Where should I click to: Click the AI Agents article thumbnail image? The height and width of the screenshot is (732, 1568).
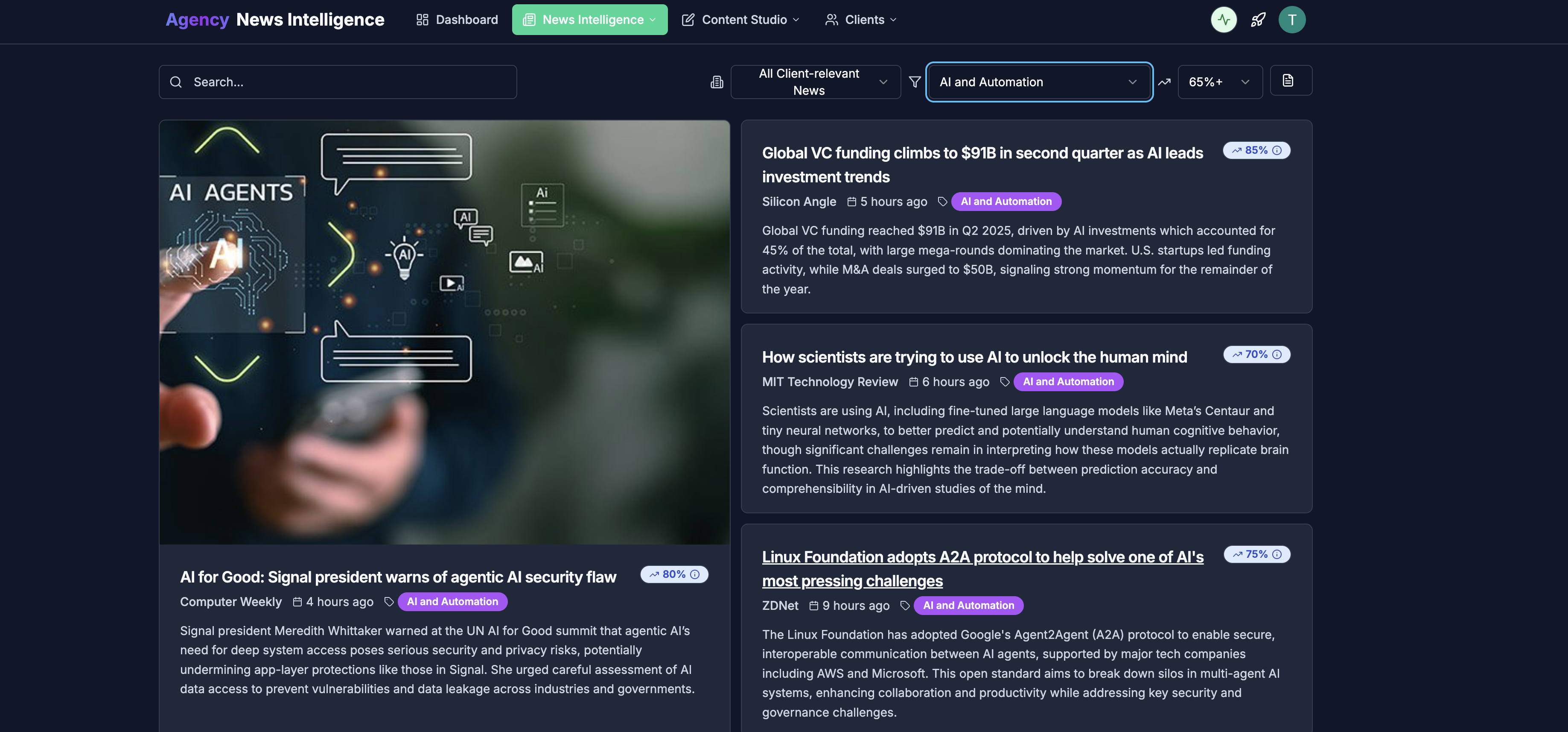444,332
